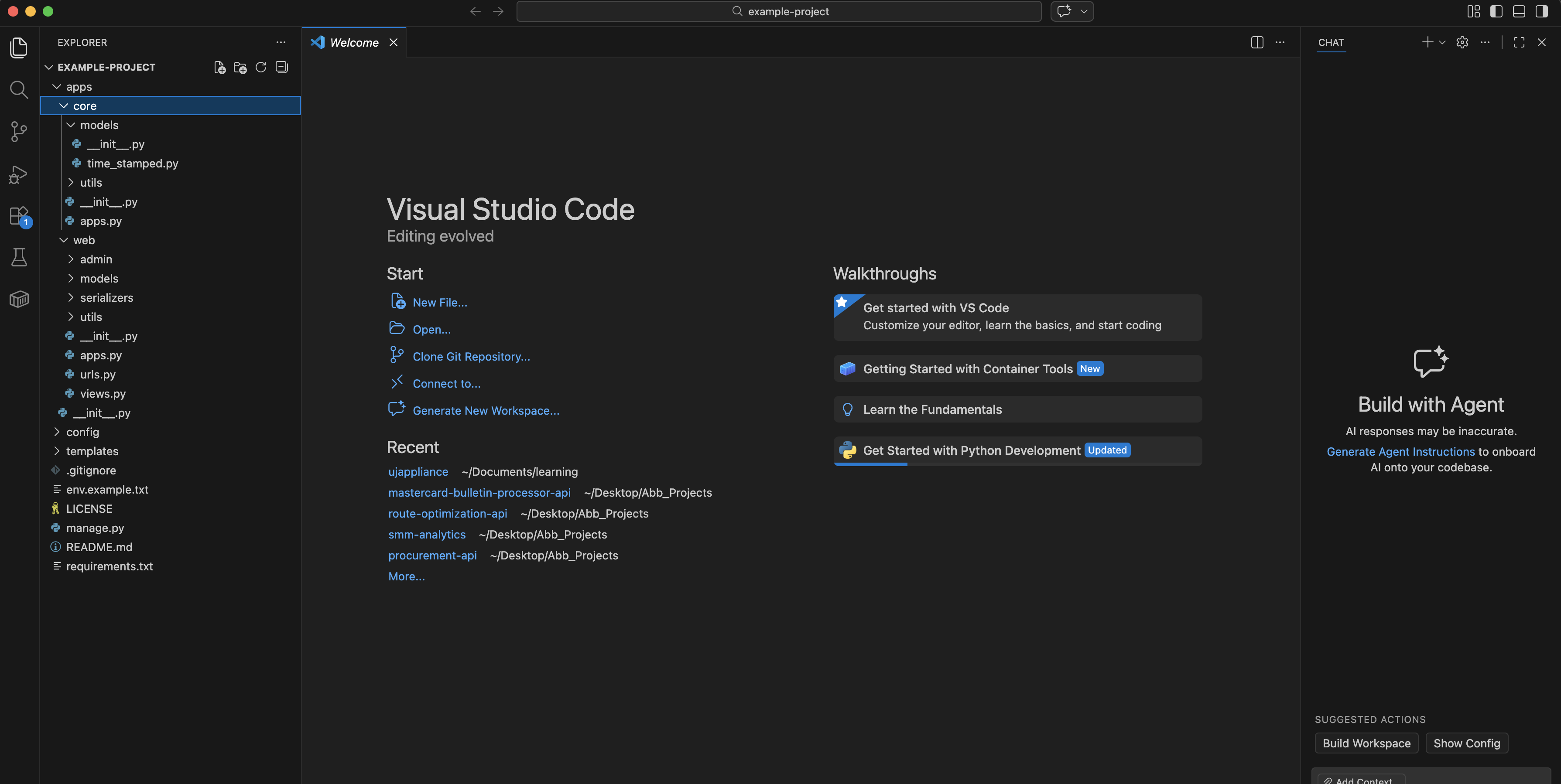1561x784 pixels.
Task: Open the Extensions view
Action: [19, 216]
